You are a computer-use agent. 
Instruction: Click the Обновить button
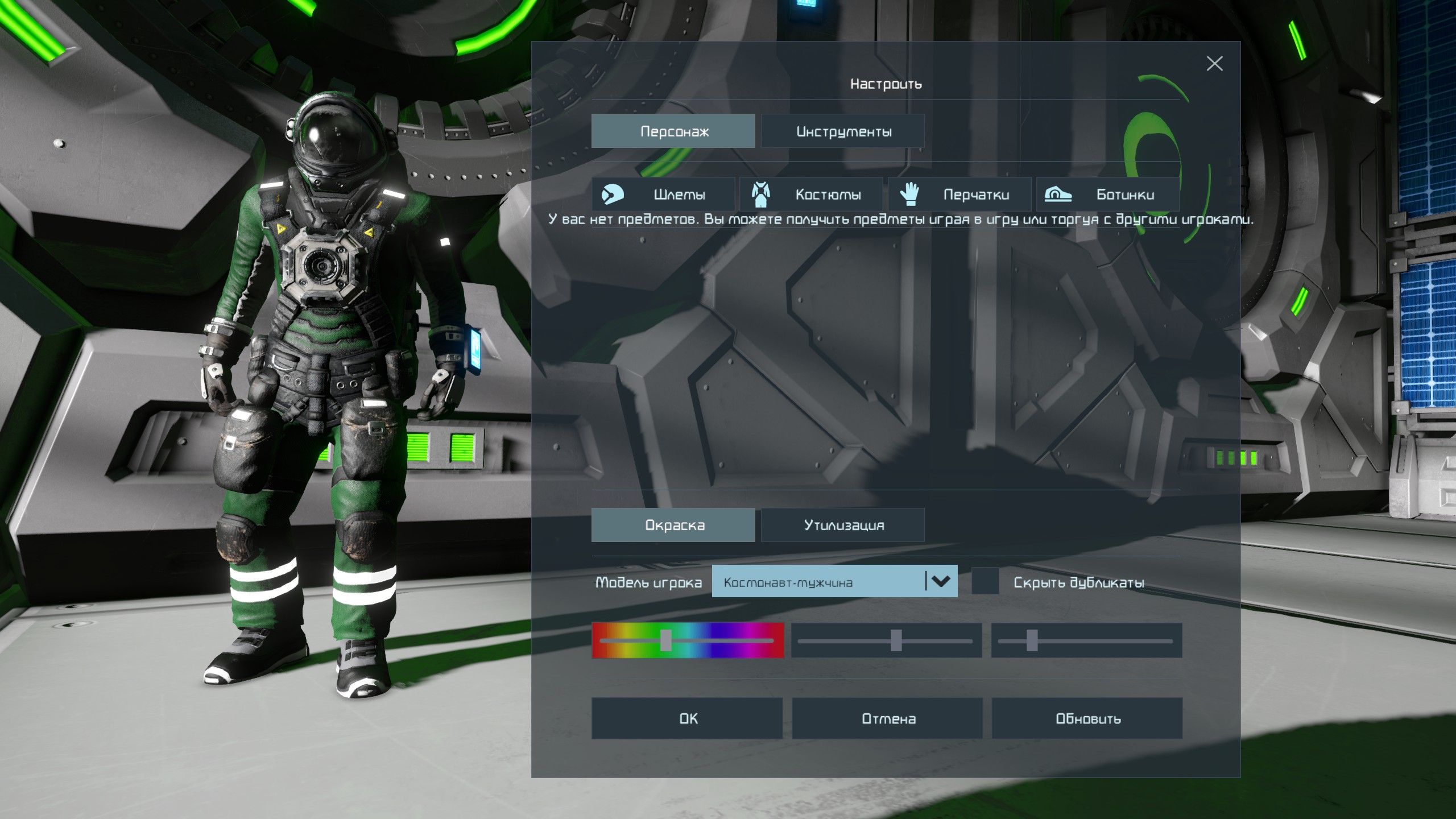[1087, 718]
